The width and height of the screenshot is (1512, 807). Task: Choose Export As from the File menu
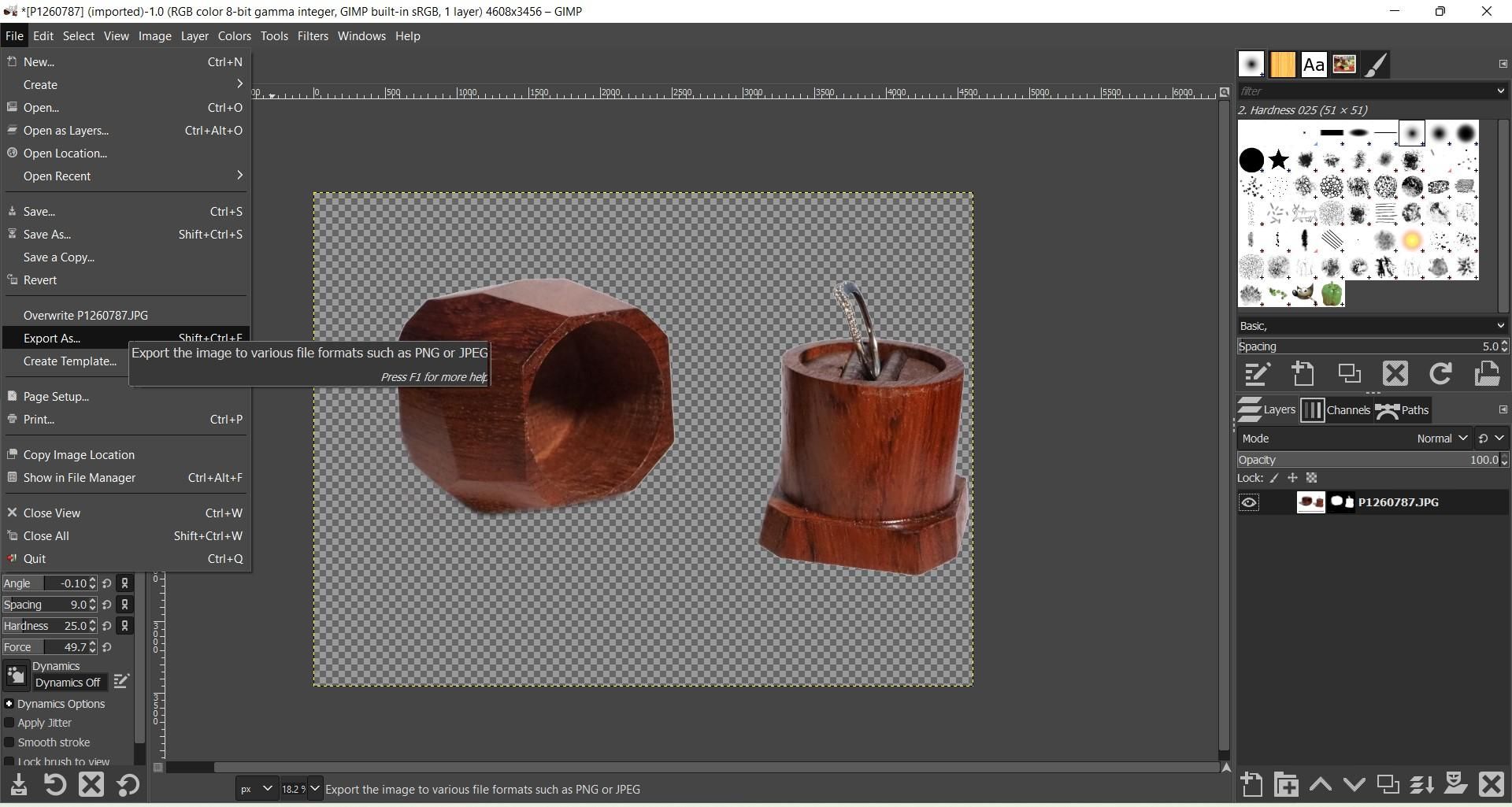tap(52, 338)
